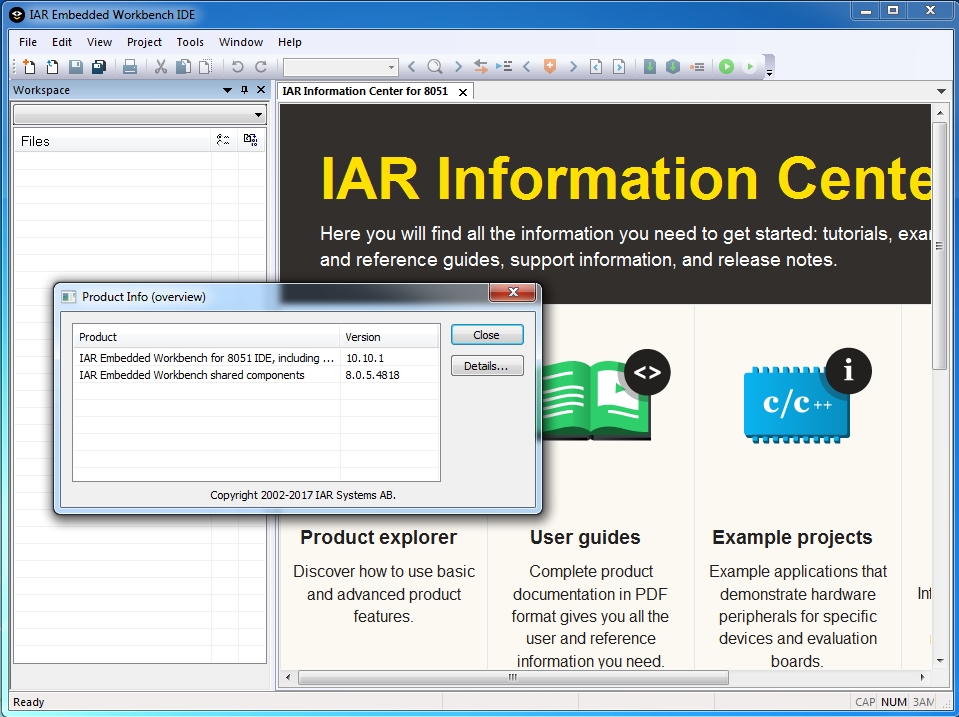This screenshot has height=717, width=959.
Task: Close the IAR Information Center tab
Action: 463,92
